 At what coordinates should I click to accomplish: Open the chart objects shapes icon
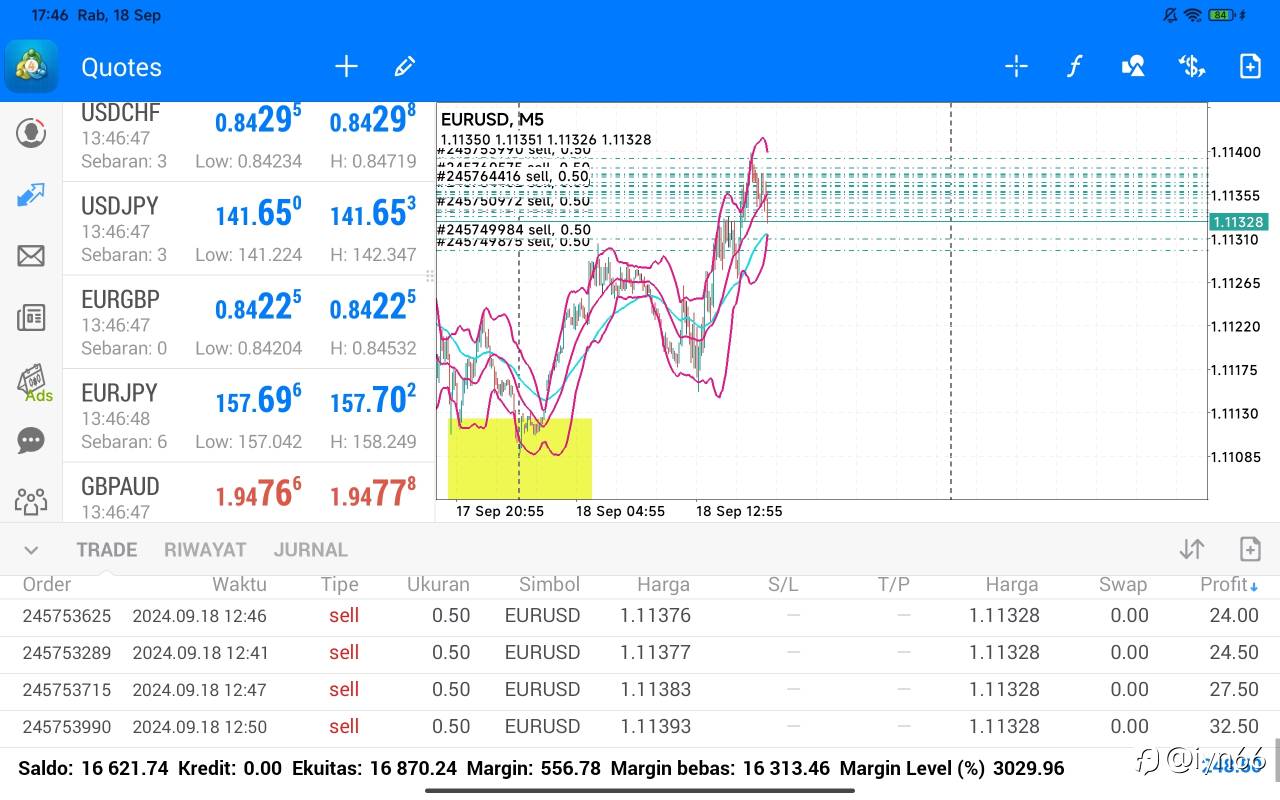pos(1133,67)
